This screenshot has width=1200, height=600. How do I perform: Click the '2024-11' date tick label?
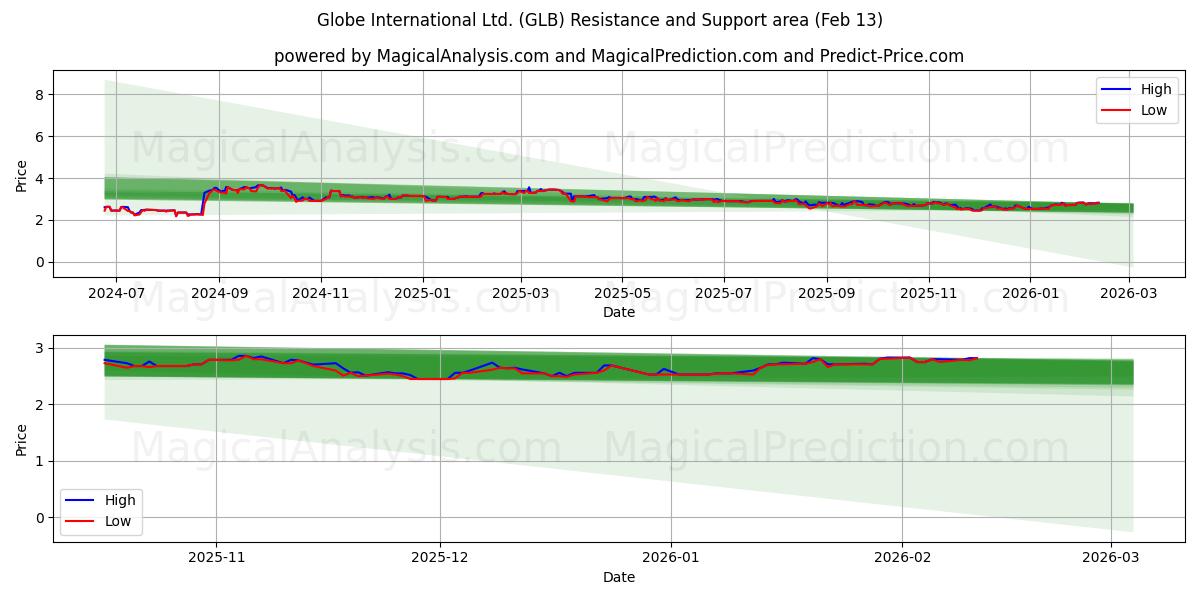pyautogui.click(x=321, y=294)
